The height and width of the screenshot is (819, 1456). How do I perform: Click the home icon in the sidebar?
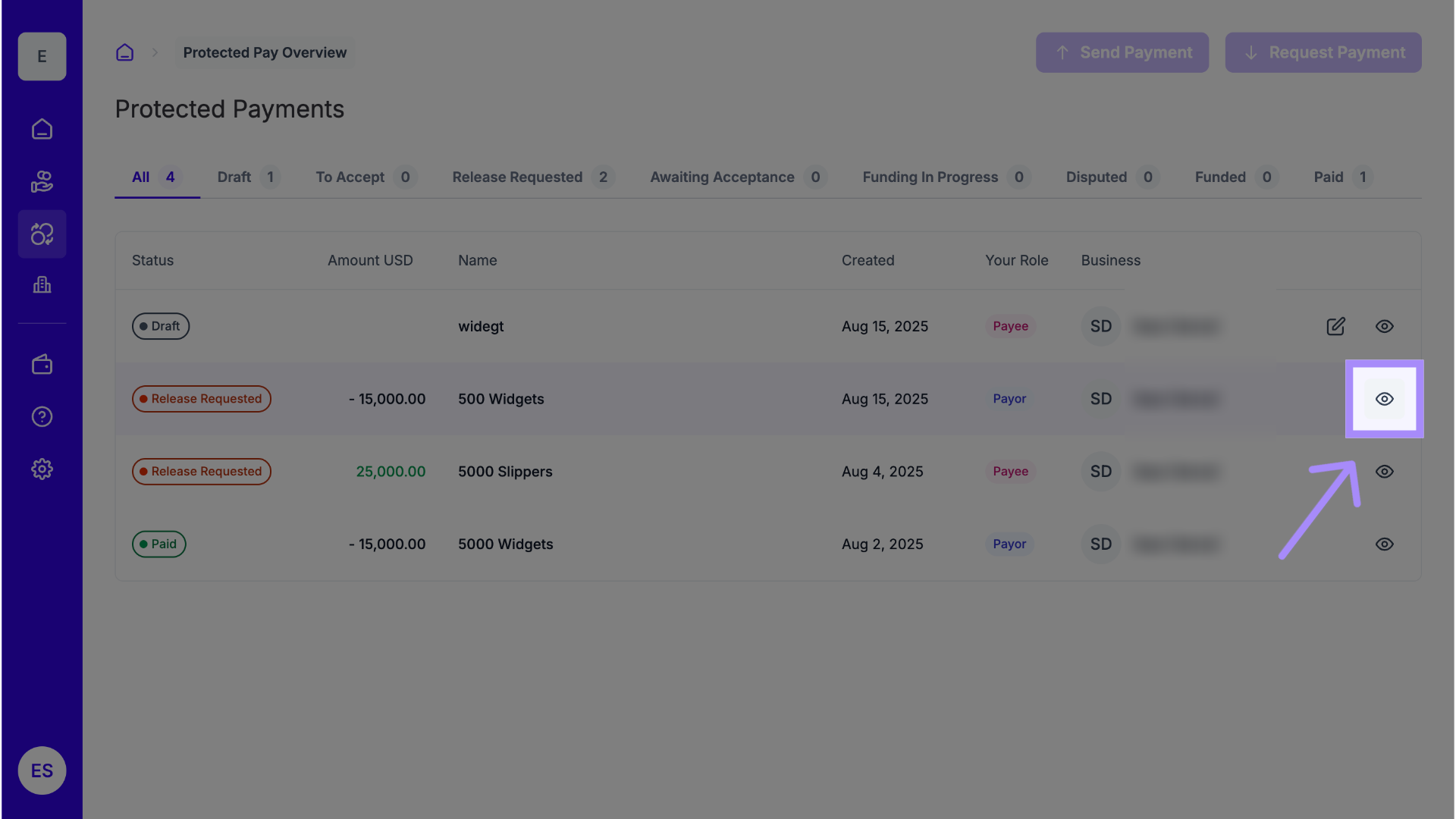(42, 130)
